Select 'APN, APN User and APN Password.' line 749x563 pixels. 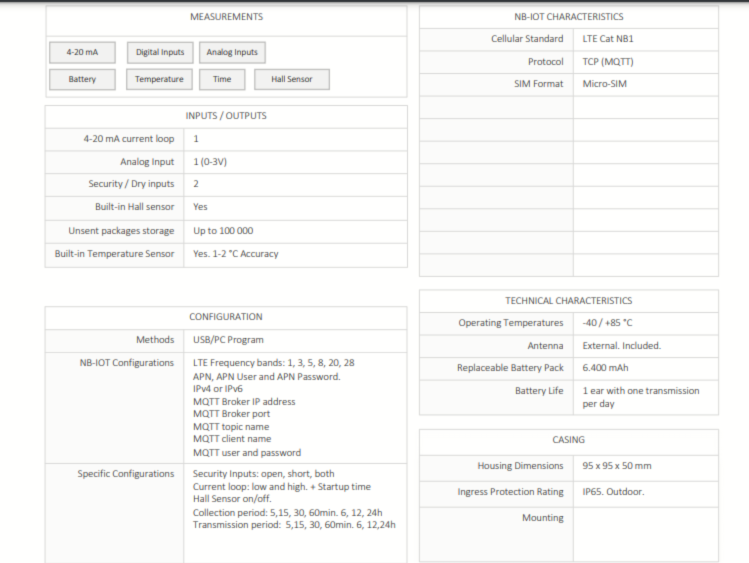tap(267, 376)
